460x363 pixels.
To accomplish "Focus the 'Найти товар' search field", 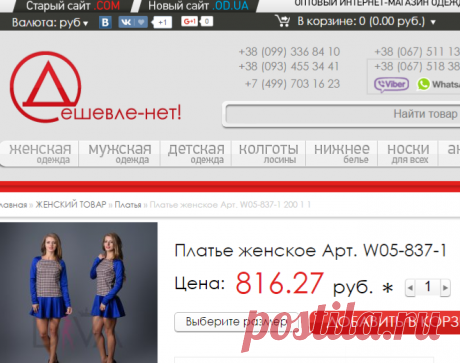I will [x=342, y=114].
